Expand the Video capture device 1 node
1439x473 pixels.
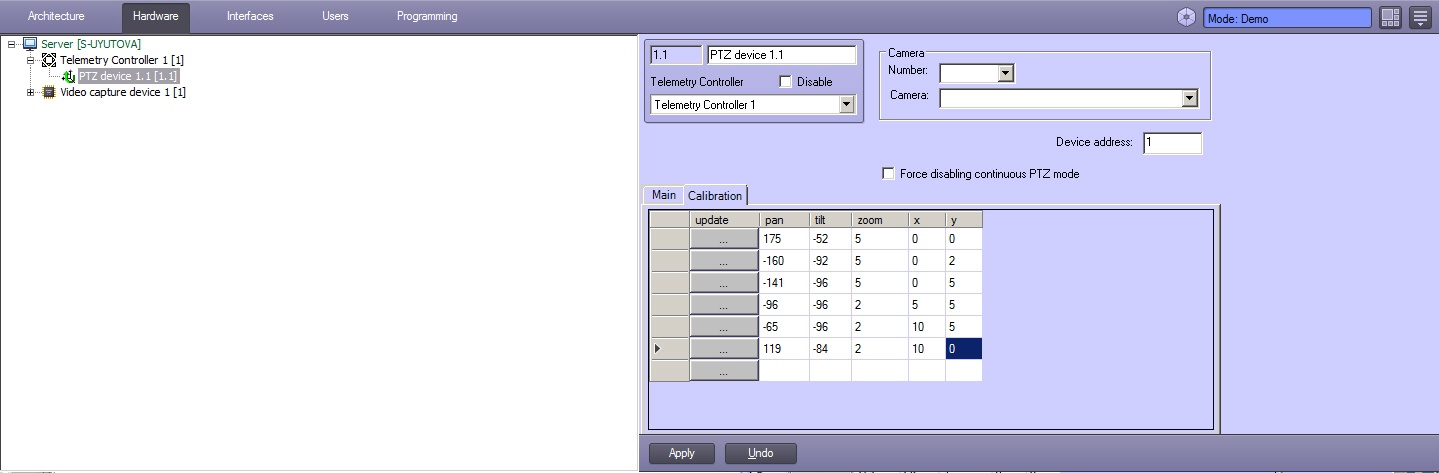point(31,92)
